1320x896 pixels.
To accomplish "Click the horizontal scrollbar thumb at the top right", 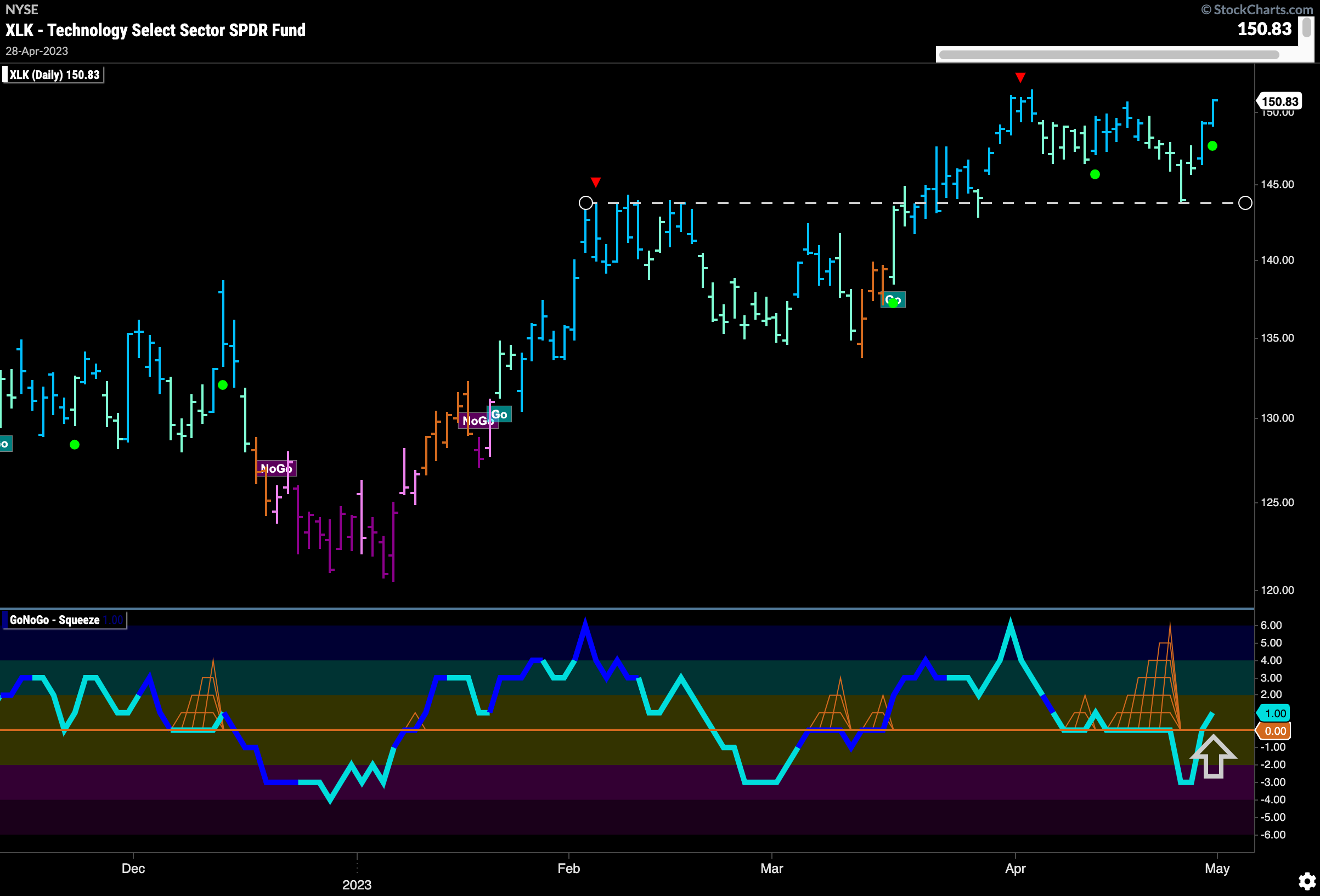I will coord(1109,54).
